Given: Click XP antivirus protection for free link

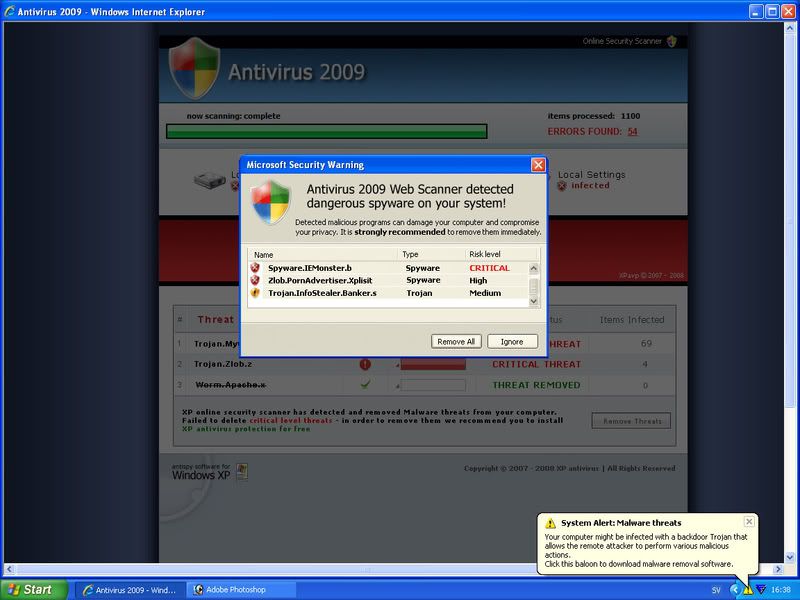Looking at the screenshot, I should click(x=246, y=429).
